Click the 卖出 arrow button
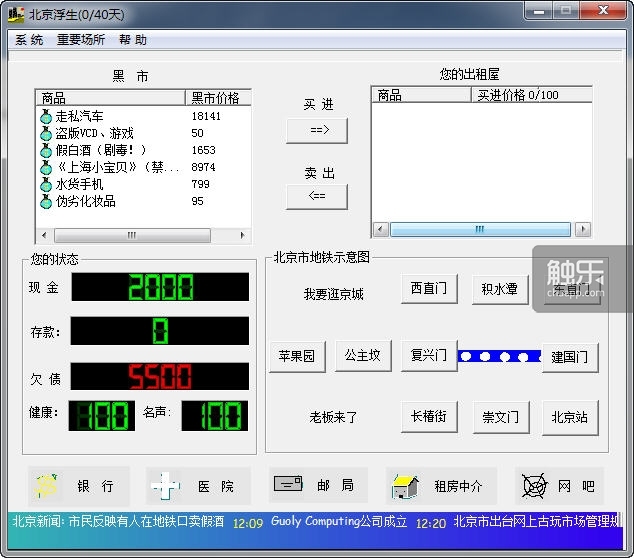634x558 pixels. pos(317,197)
